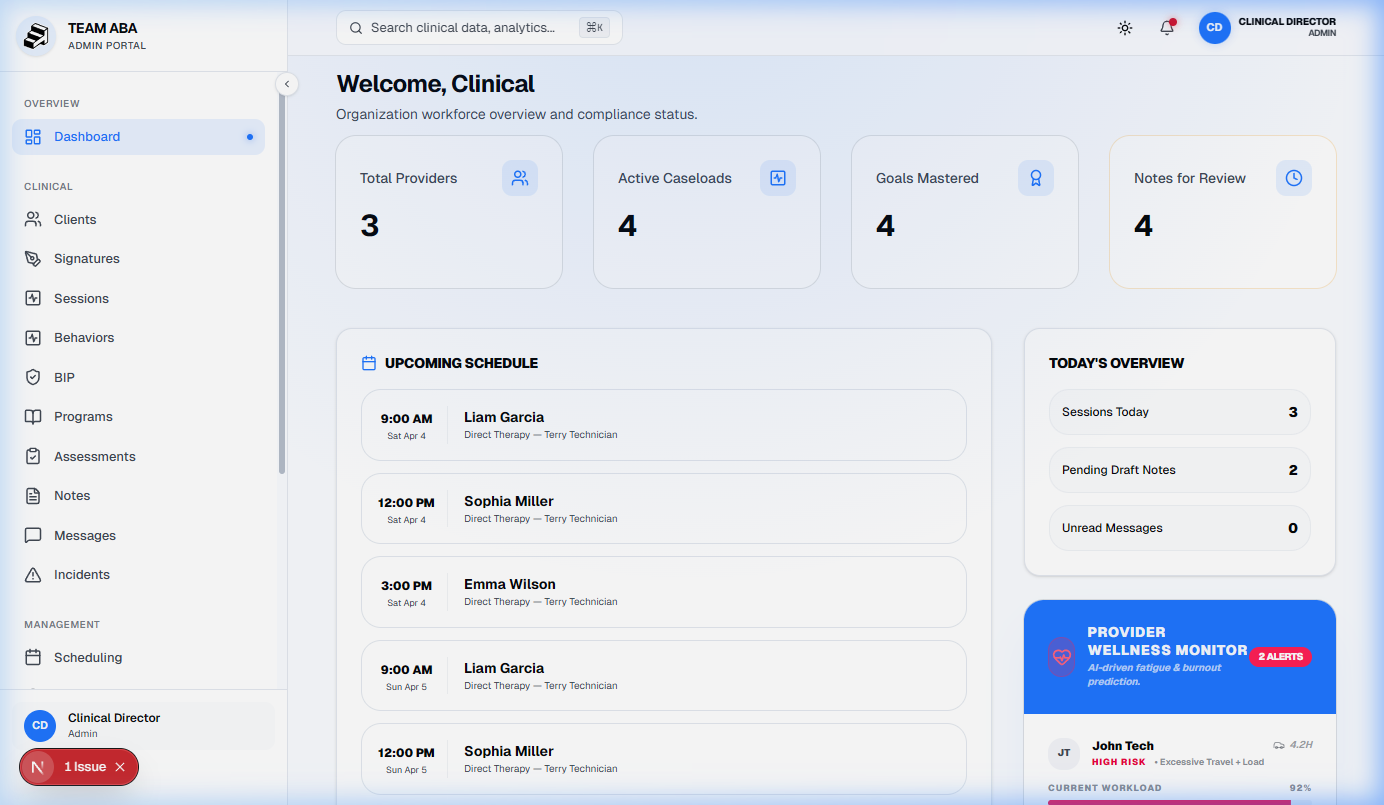This screenshot has width=1384, height=805.
Task: Click the Pending Draft Notes row
Action: [x=1180, y=470]
